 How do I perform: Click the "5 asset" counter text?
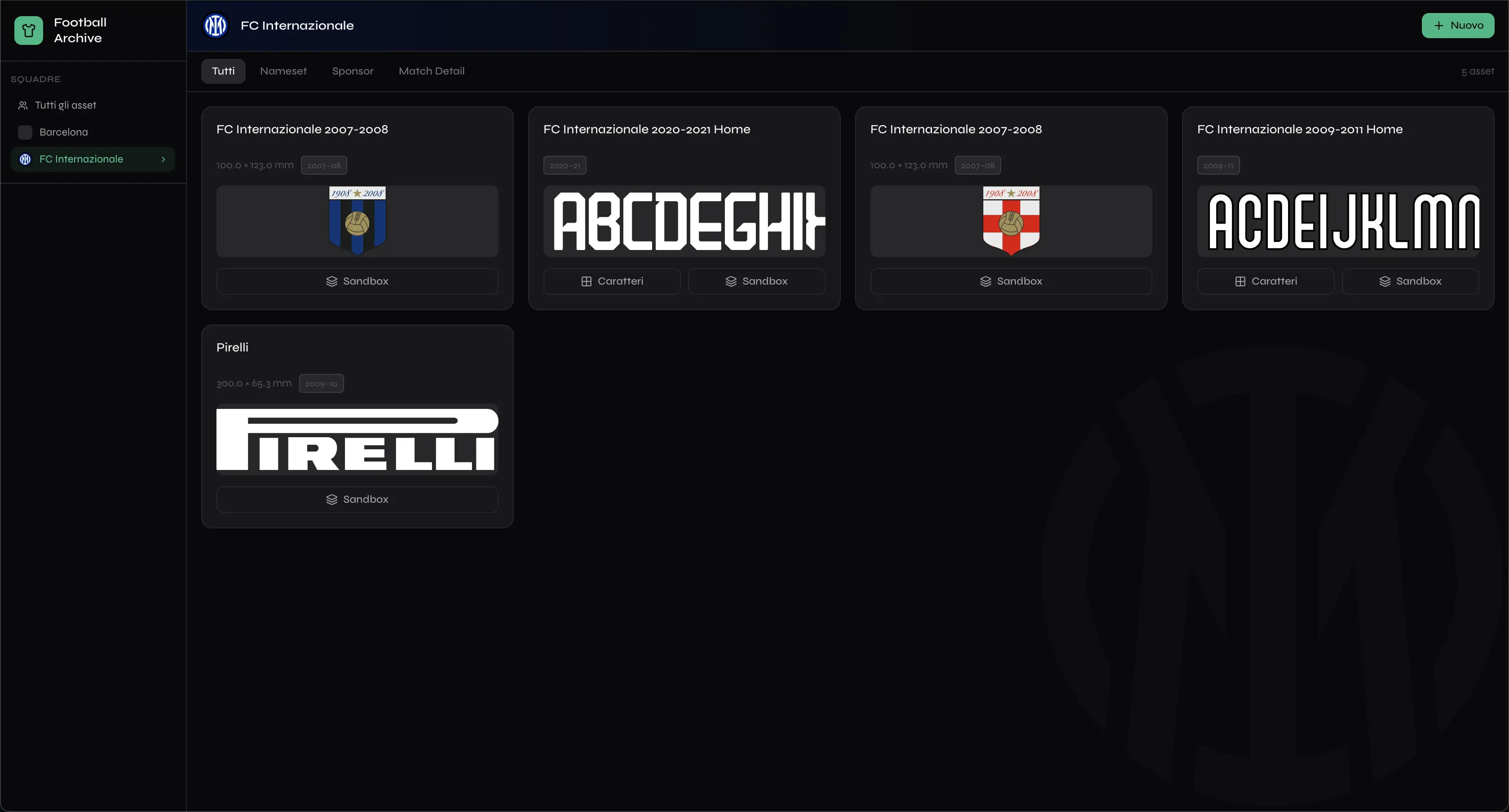(x=1478, y=71)
